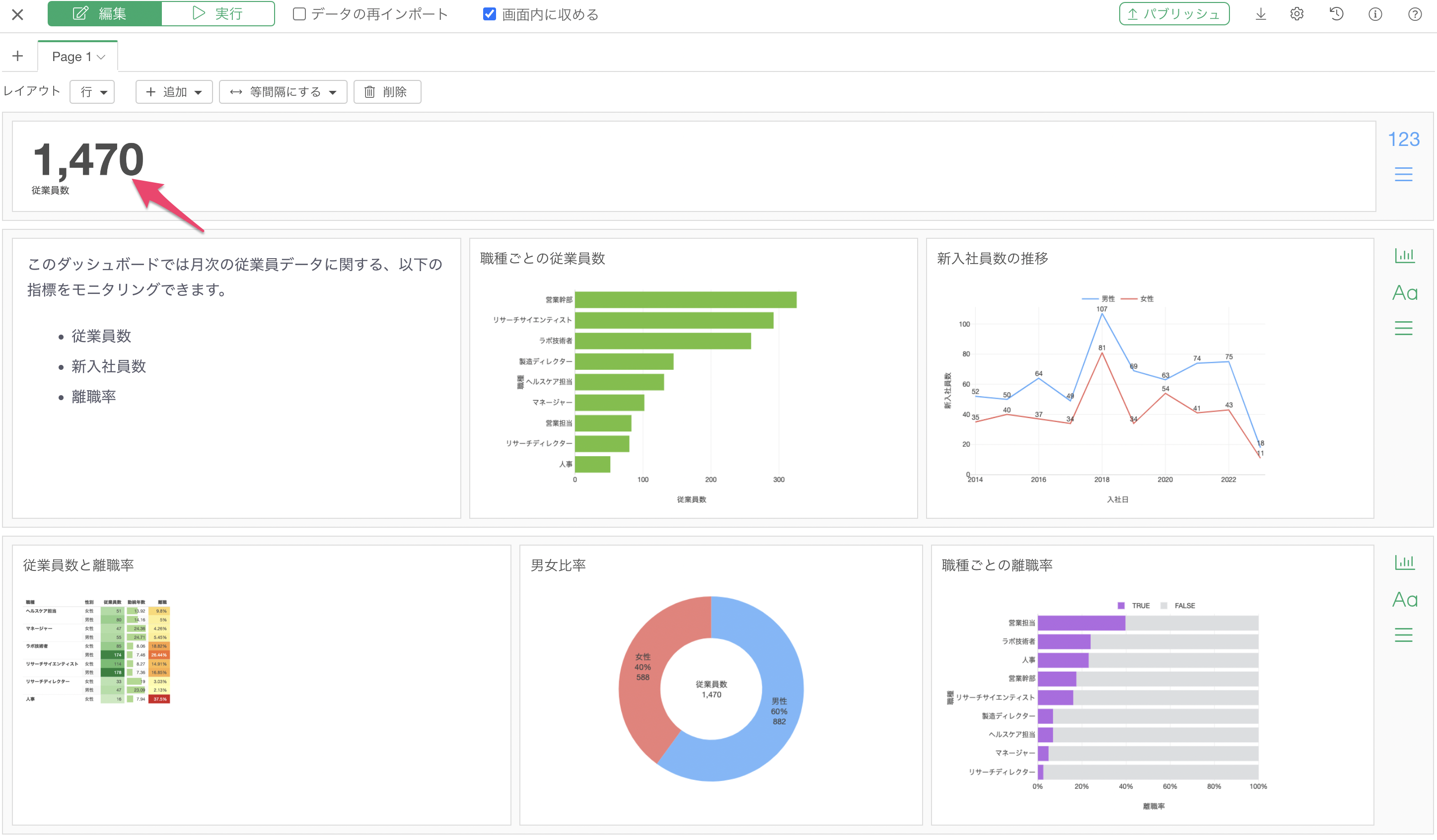Click the 男女比率 chart title
The image size is (1437, 840).
point(558,565)
